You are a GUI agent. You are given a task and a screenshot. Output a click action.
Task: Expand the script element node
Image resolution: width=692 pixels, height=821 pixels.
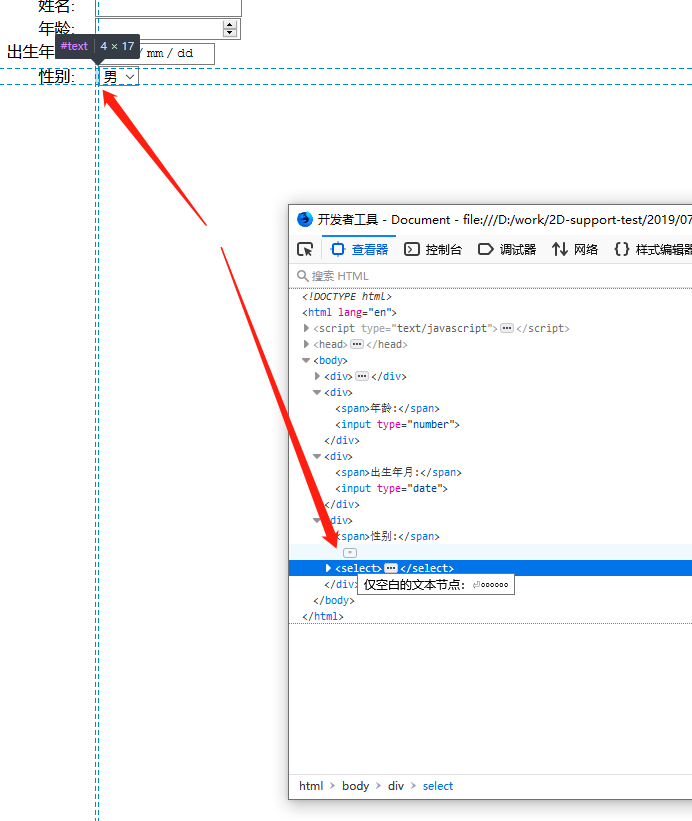(x=306, y=328)
